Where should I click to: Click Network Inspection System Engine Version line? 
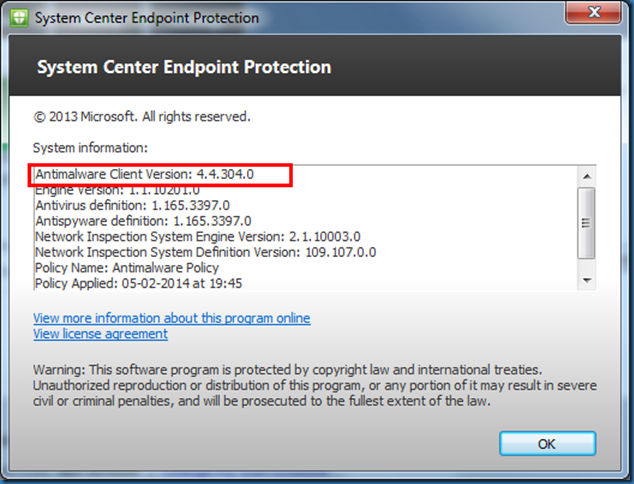click(197, 237)
